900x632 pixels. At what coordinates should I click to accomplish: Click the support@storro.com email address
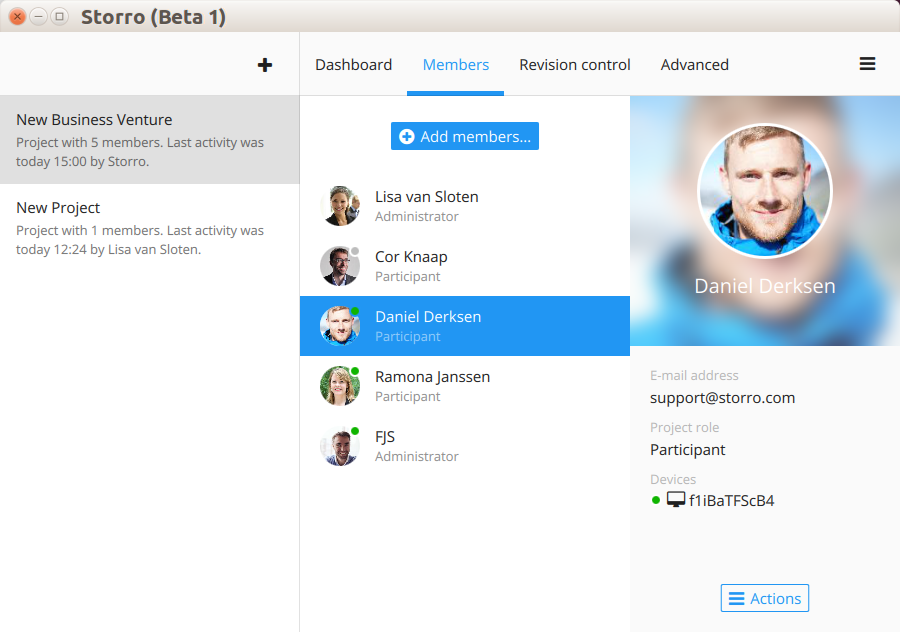pyautogui.click(x=722, y=398)
